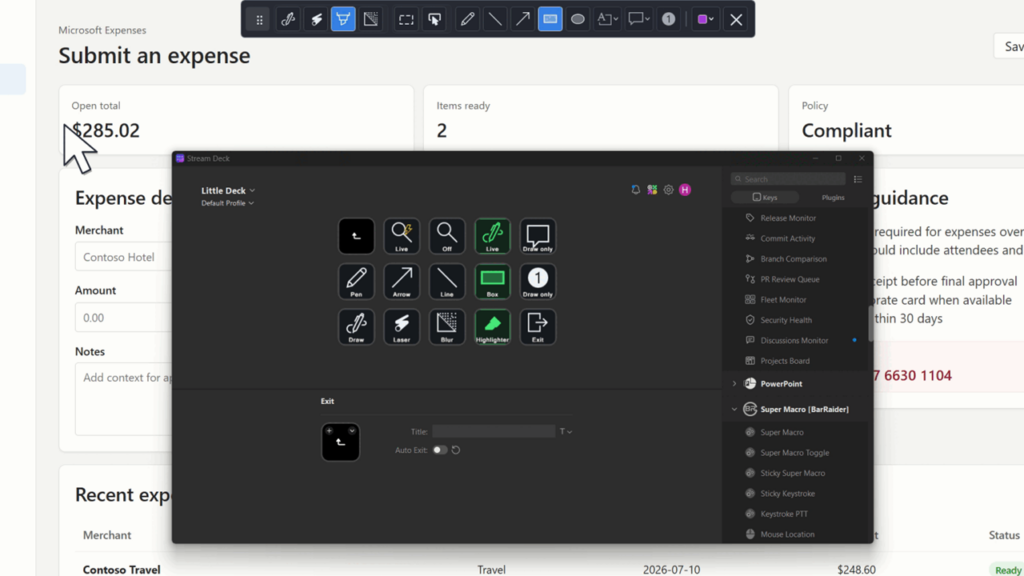Select the Draw key on Stream Deck
1024x576 pixels.
(x=357, y=327)
